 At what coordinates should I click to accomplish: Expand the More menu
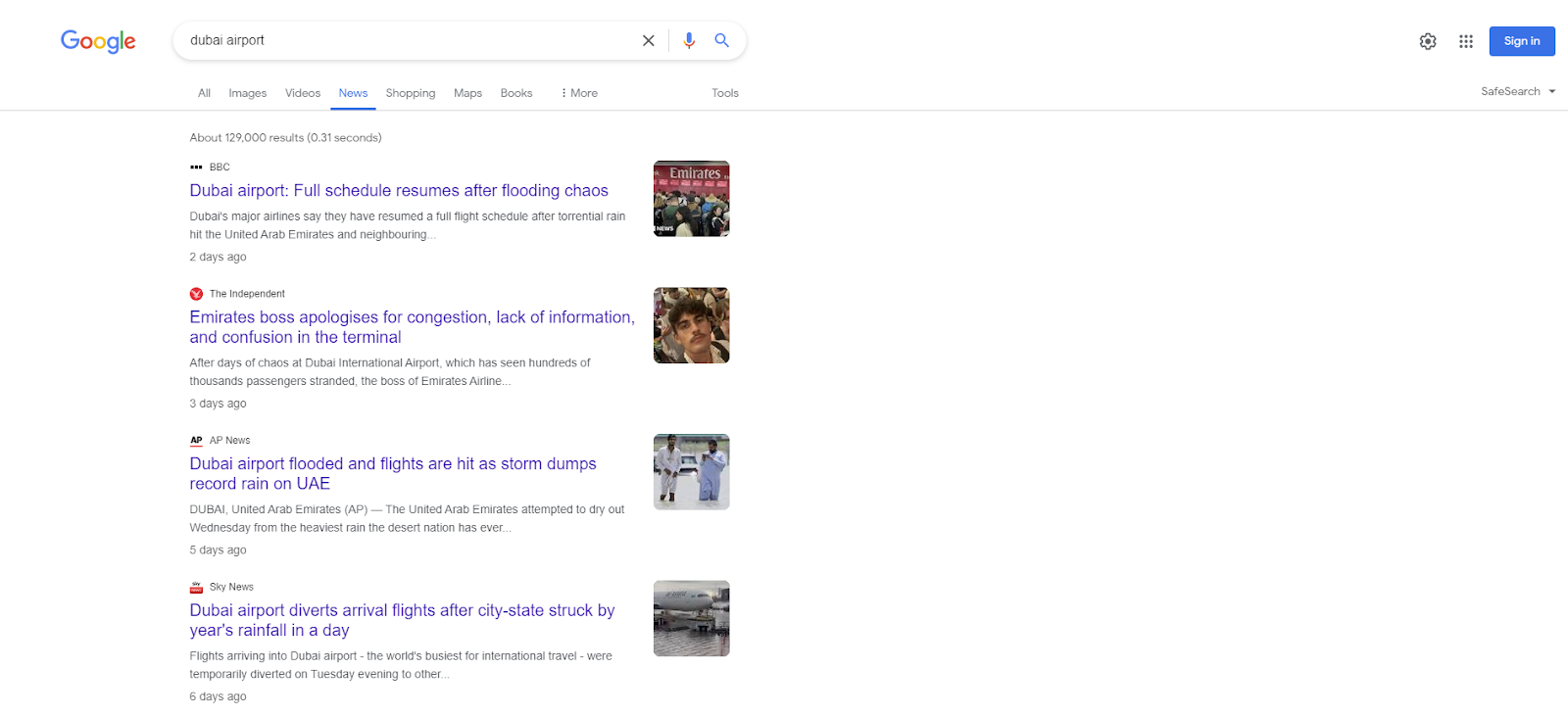coord(579,93)
